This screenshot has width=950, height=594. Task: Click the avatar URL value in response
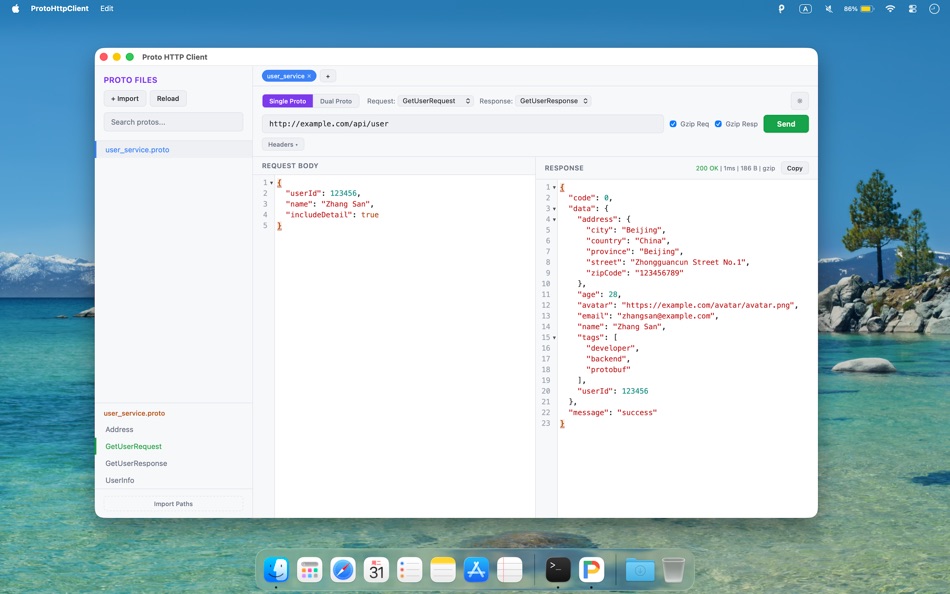point(708,305)
